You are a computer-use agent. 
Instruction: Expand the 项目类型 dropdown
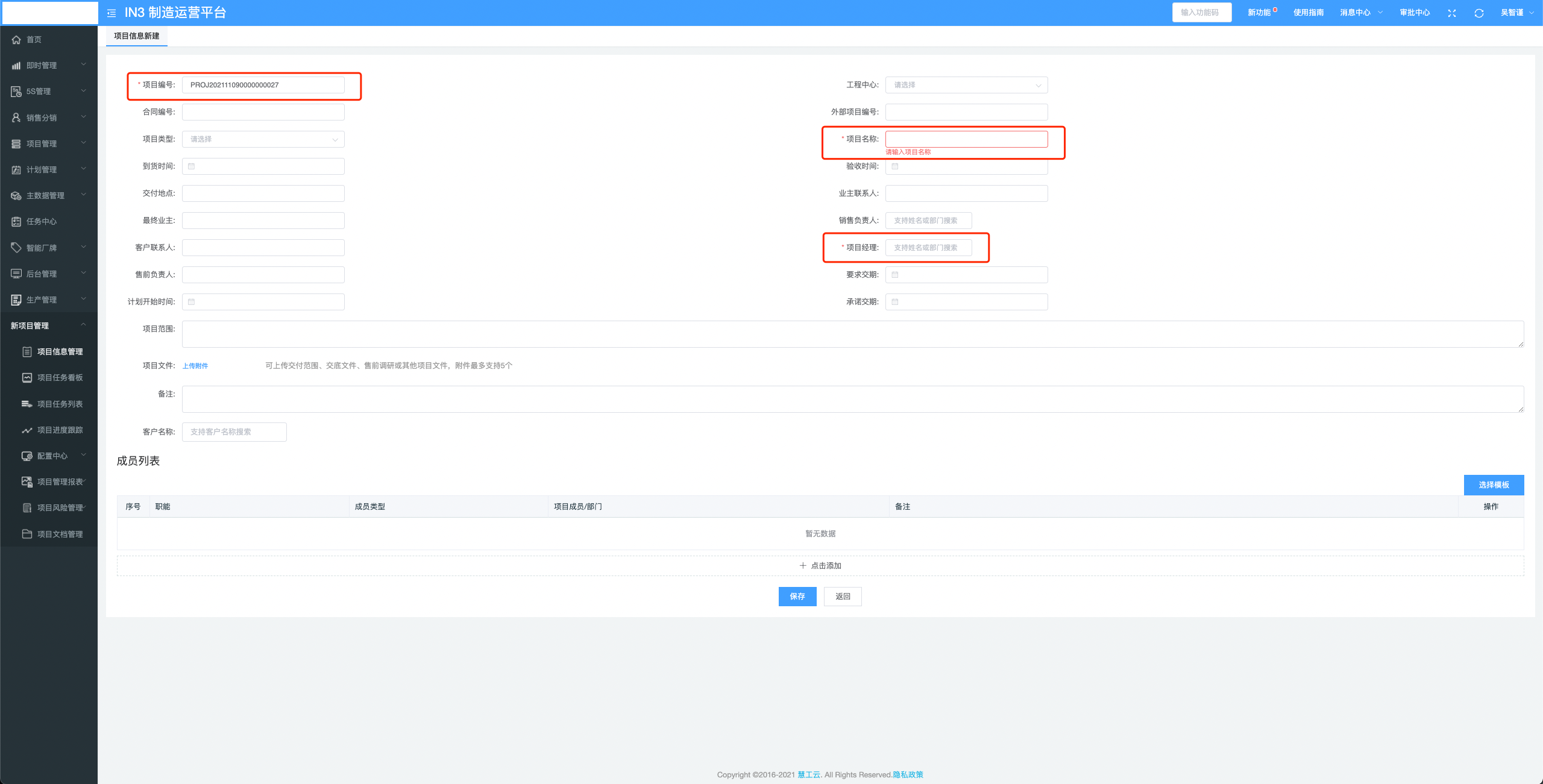coord(263,139)
